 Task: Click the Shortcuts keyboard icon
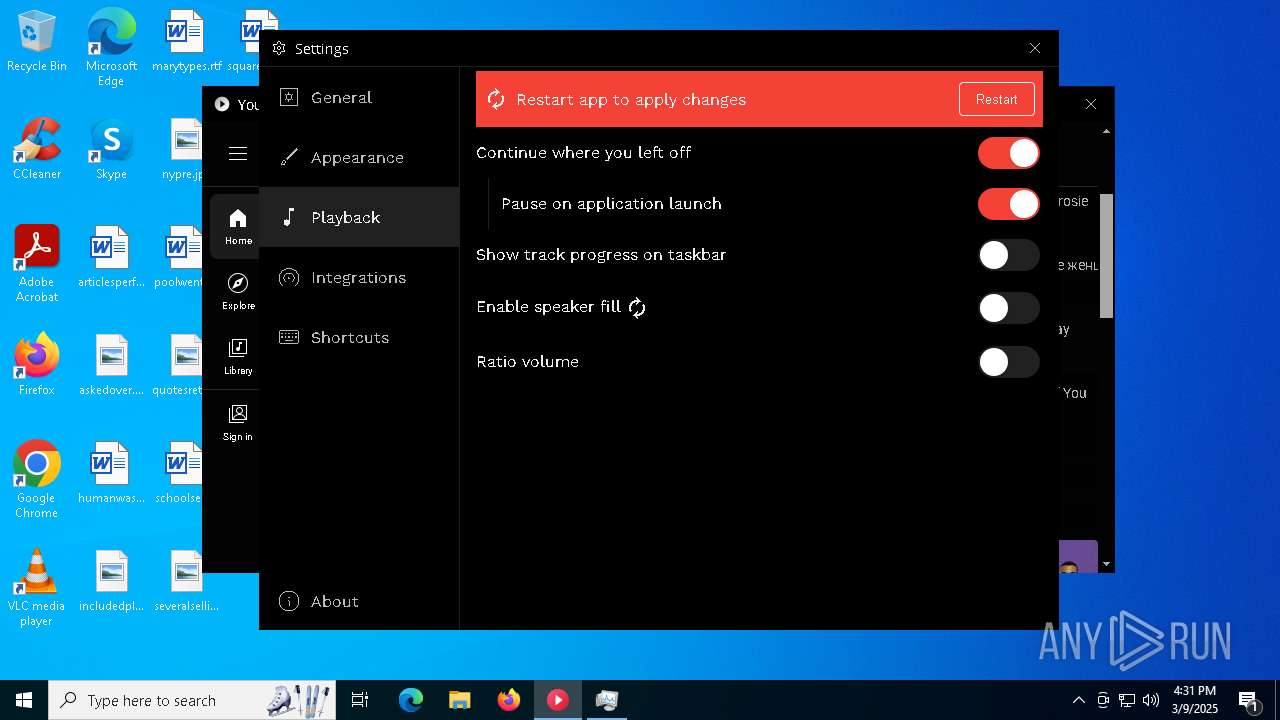click(x=289, y=337)
